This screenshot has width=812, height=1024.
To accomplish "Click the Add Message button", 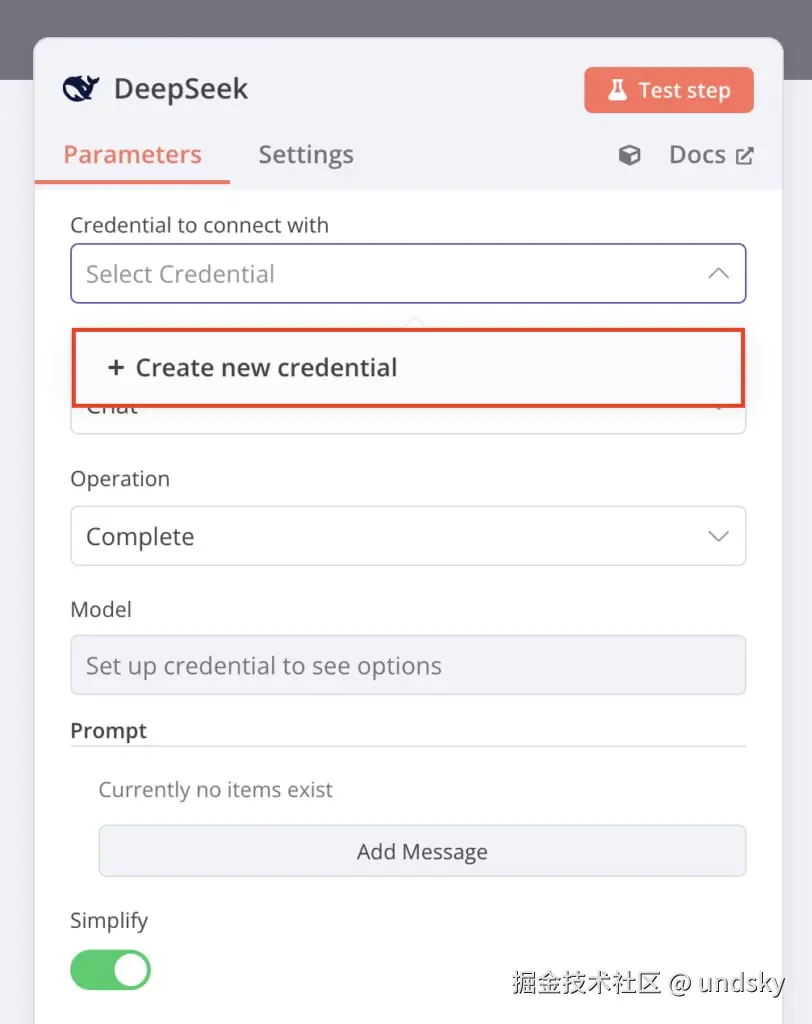I will coord(422,851).
